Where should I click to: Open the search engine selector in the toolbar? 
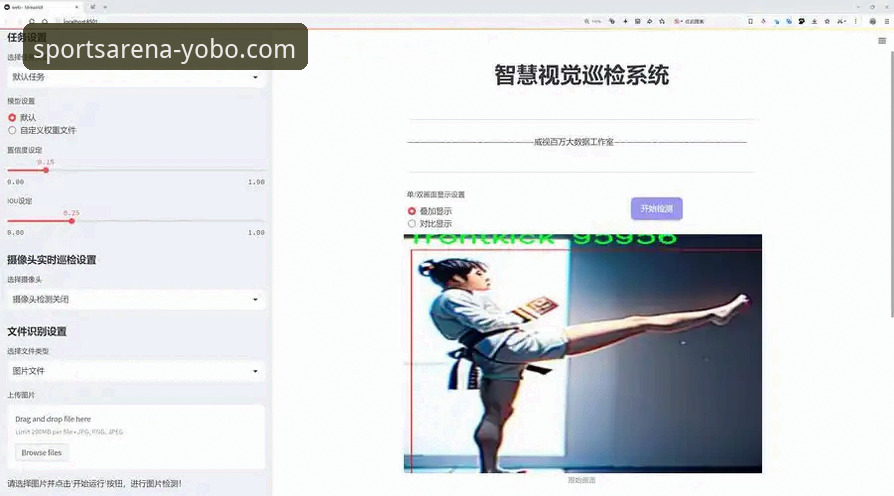click(x=678, y=21)
